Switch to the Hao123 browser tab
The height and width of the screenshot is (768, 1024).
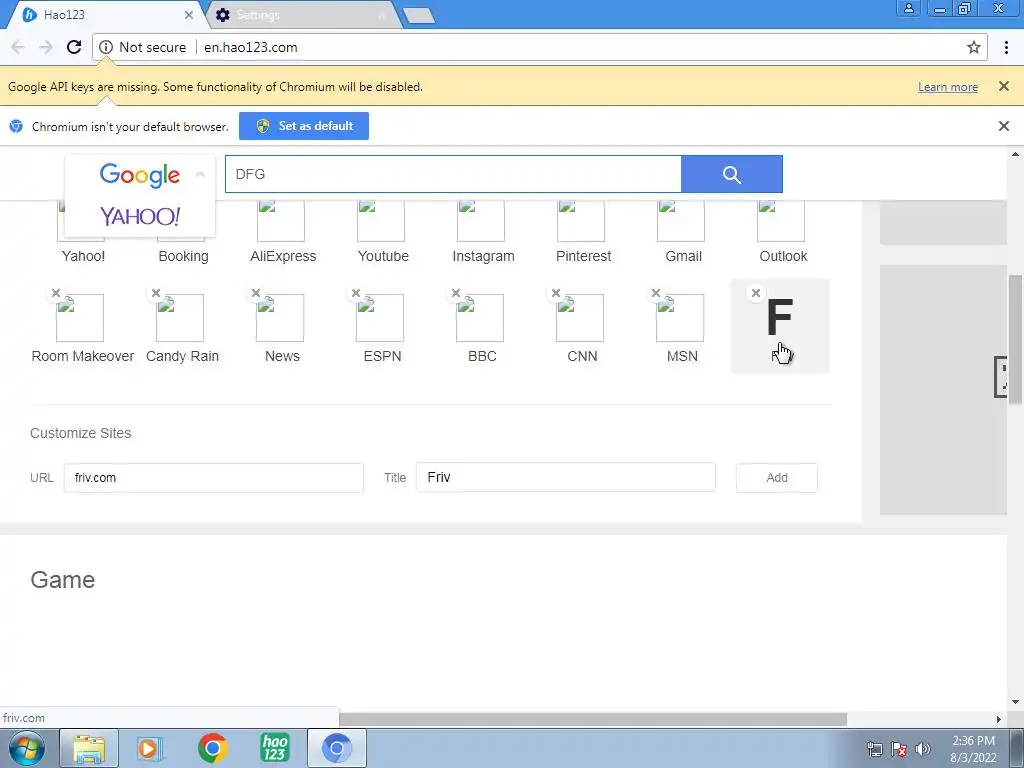(x=104, y=14)
